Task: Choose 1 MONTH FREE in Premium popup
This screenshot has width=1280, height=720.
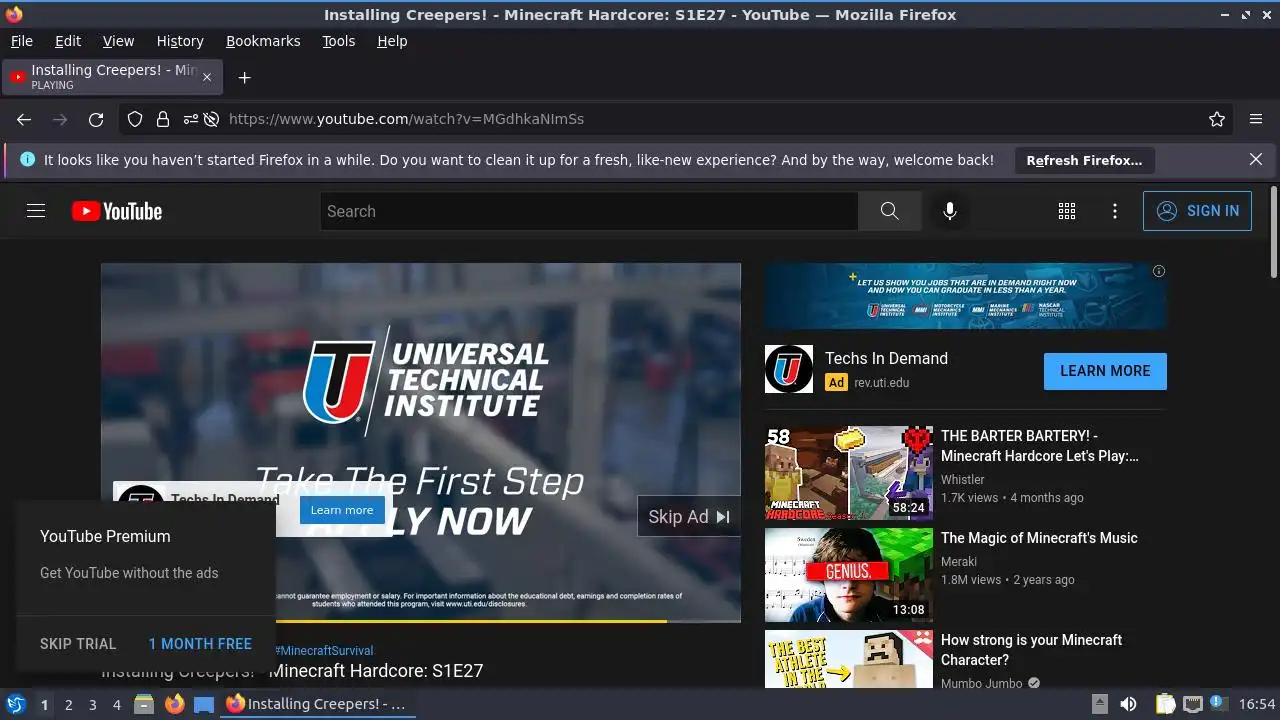Action: pyautogui.click(x=200, y=644)
